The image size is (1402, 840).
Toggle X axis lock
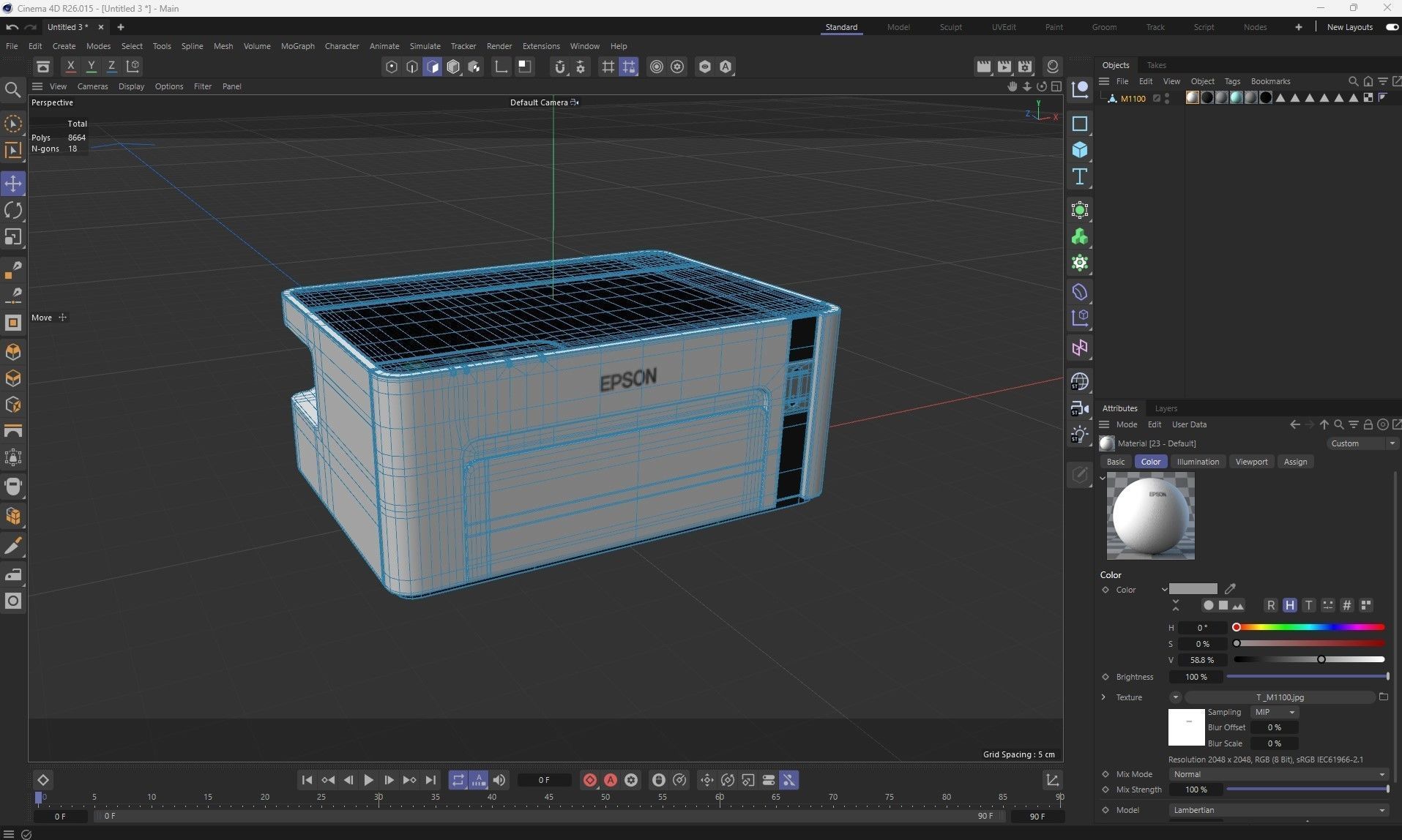click(70, 66)
